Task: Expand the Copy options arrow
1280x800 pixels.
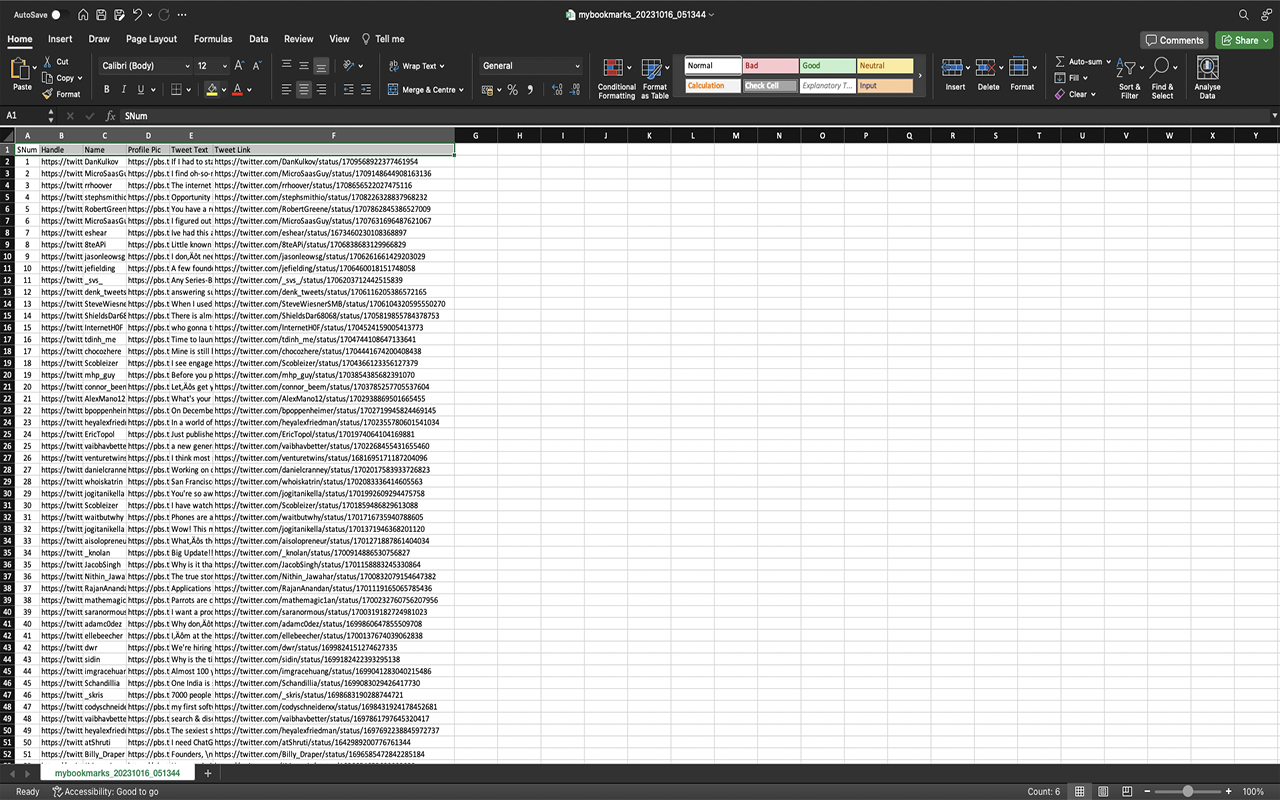Action: (x=80, y=78)
